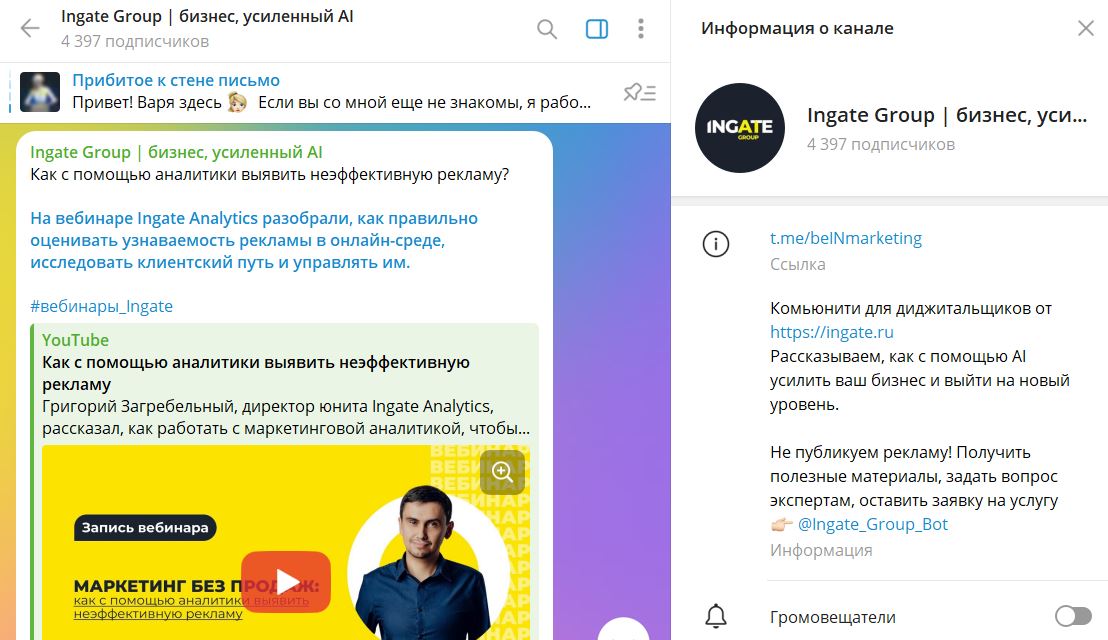This screenshot has height=640, width=1108.
Task: Open the three-dot more options menu
Action: click(x=641, y=28)
